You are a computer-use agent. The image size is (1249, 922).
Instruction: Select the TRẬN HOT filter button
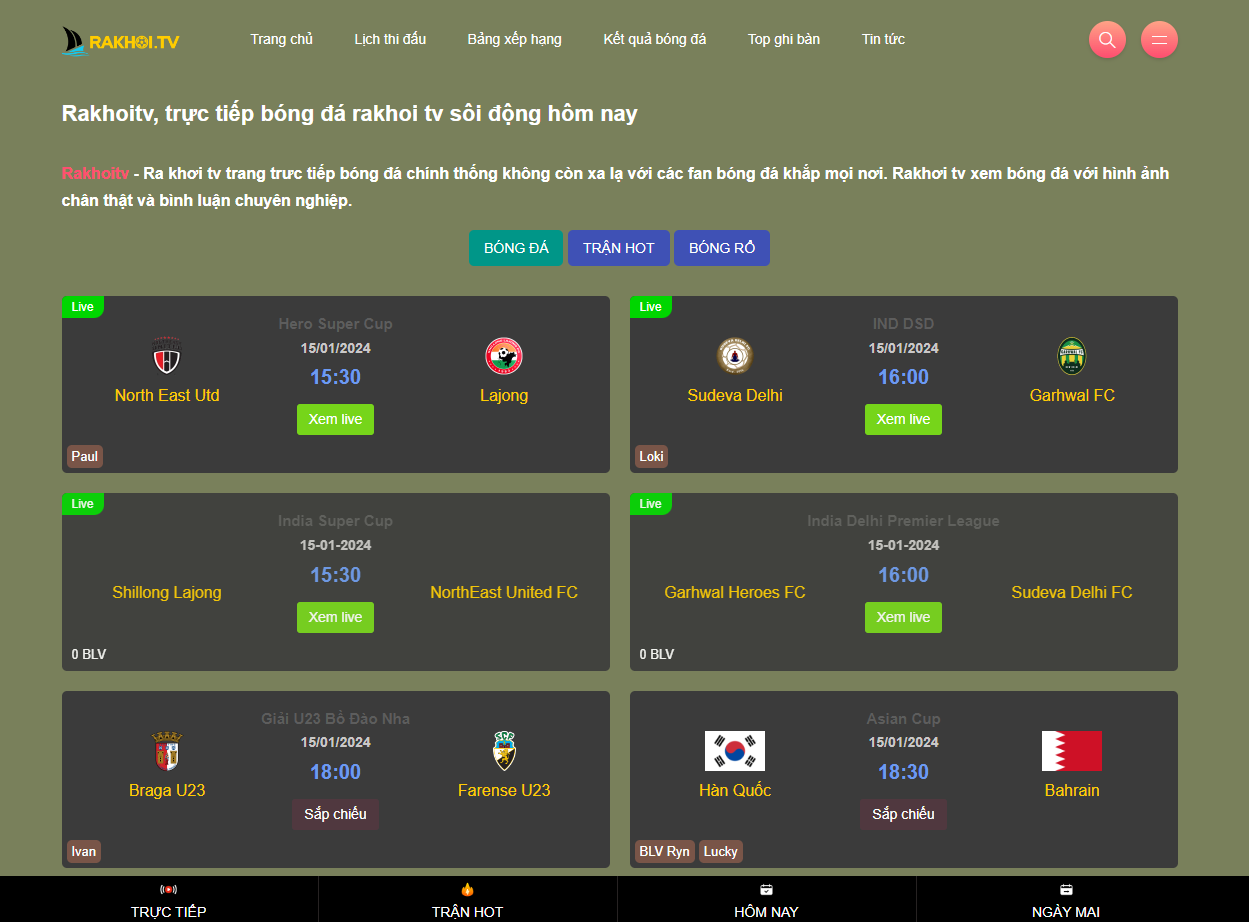coord(619,248)
